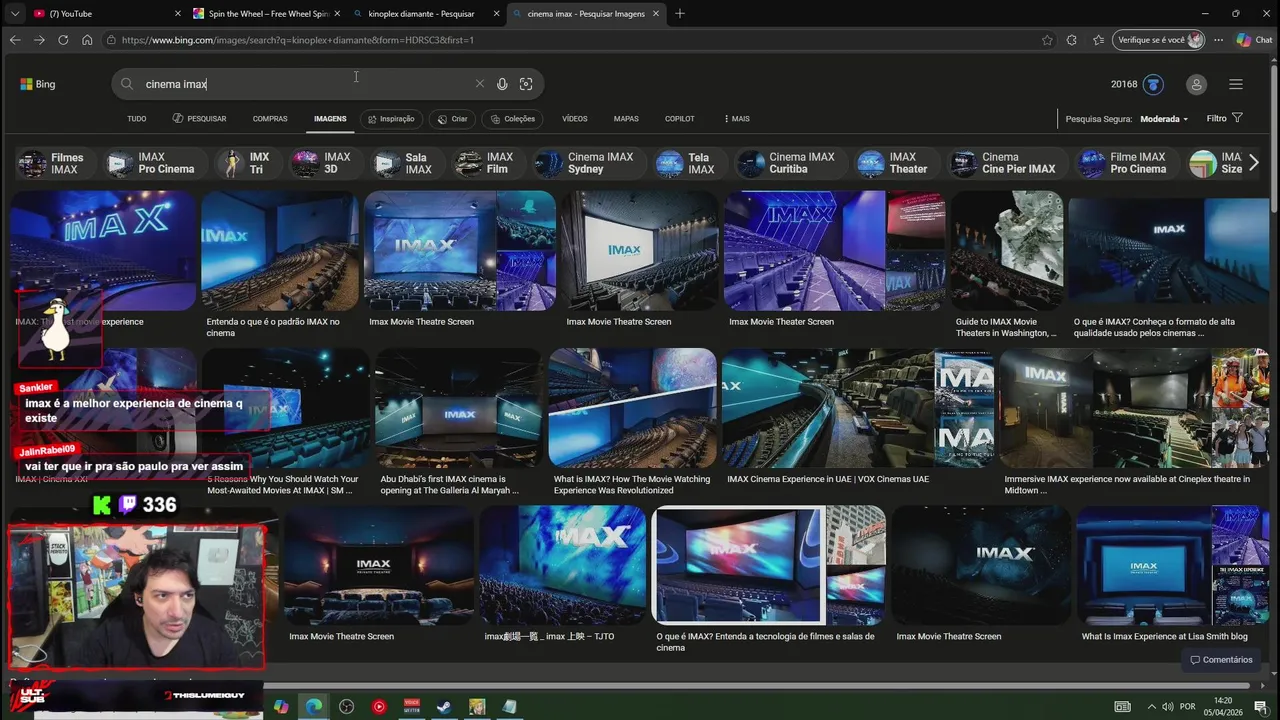Open 'What is IMAX? How The Movie Watching' image
This screenshot has height=720, width=1280.
coord(632,407)
